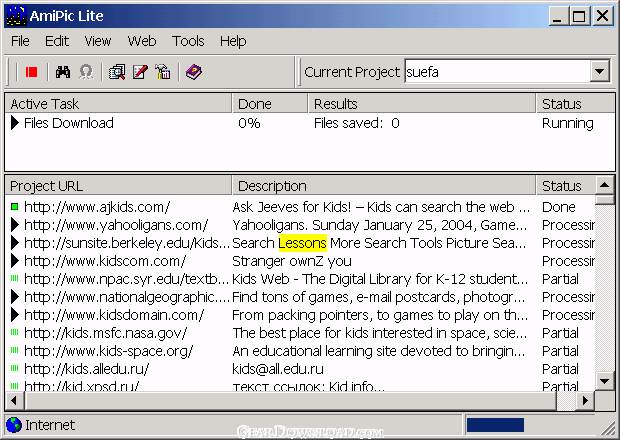Viewport: 620px width, 440px height.
Task: Click the highlighted word Lessons
Action: pos(302,243)
